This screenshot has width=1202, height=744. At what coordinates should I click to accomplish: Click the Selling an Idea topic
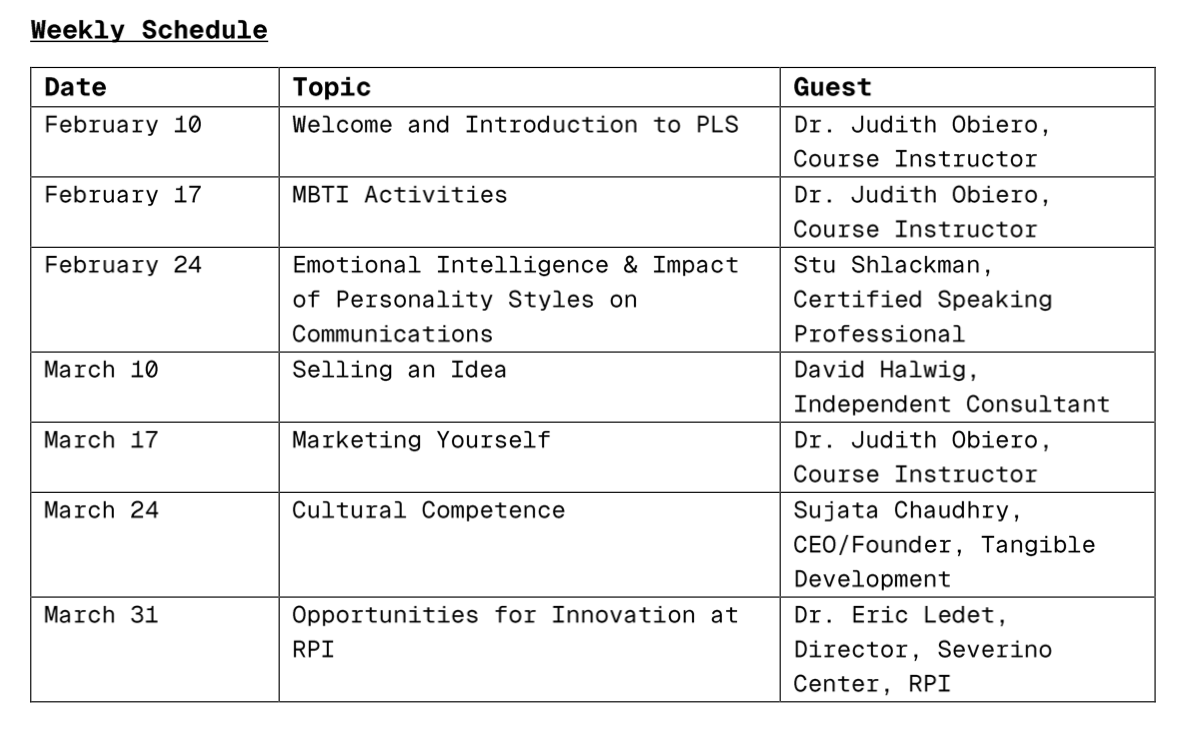pos(399,370)
